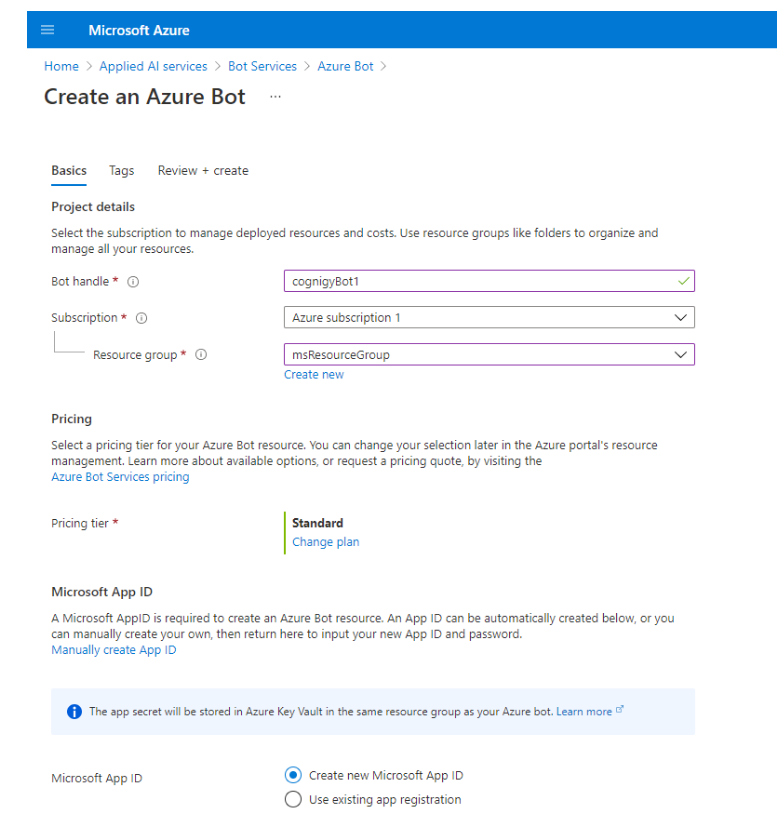Switch to the Tags tab

122,171
